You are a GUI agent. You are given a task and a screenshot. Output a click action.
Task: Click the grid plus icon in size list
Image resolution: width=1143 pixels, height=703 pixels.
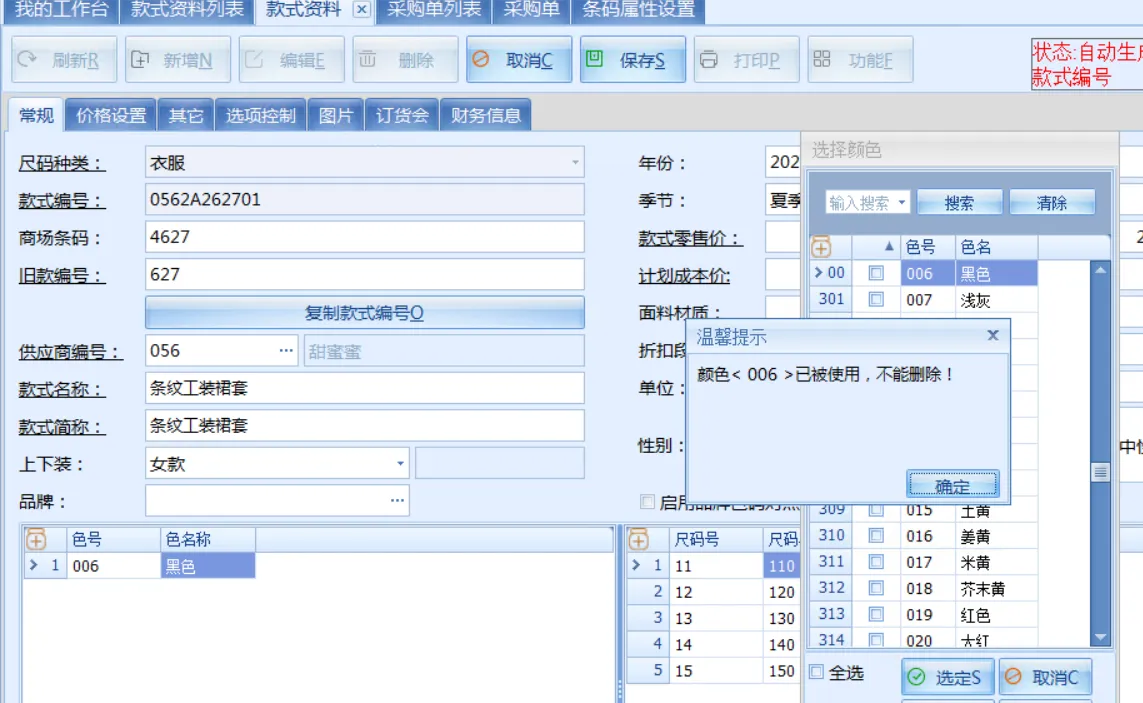click(x=639, y=540)
